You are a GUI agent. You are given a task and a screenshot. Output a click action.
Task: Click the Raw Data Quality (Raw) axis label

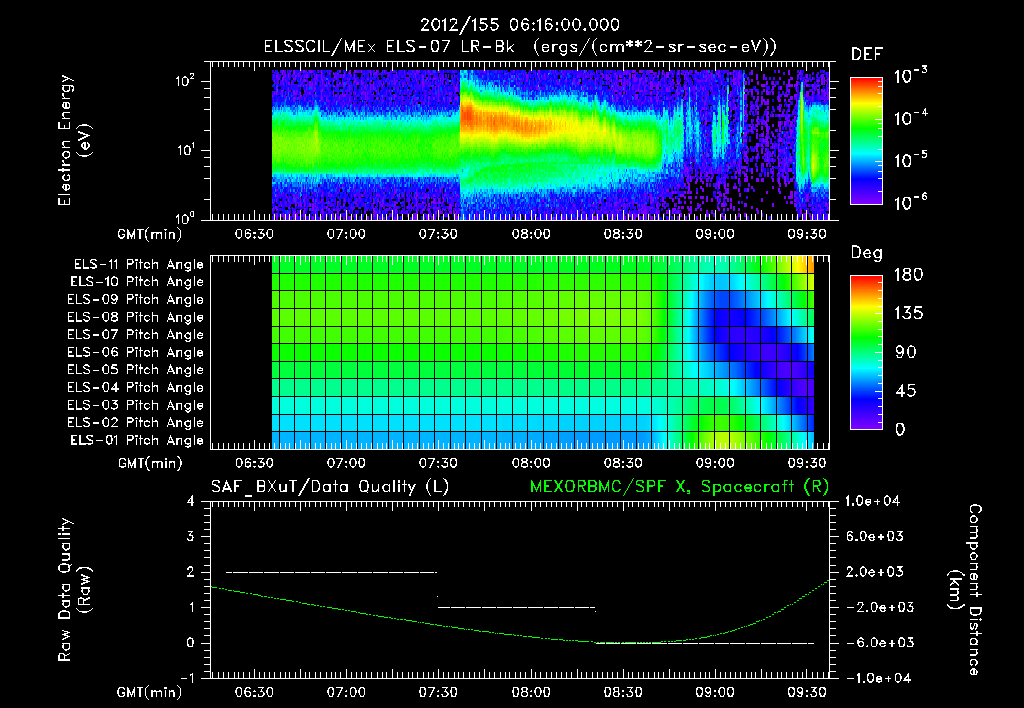tap(73, 590)
